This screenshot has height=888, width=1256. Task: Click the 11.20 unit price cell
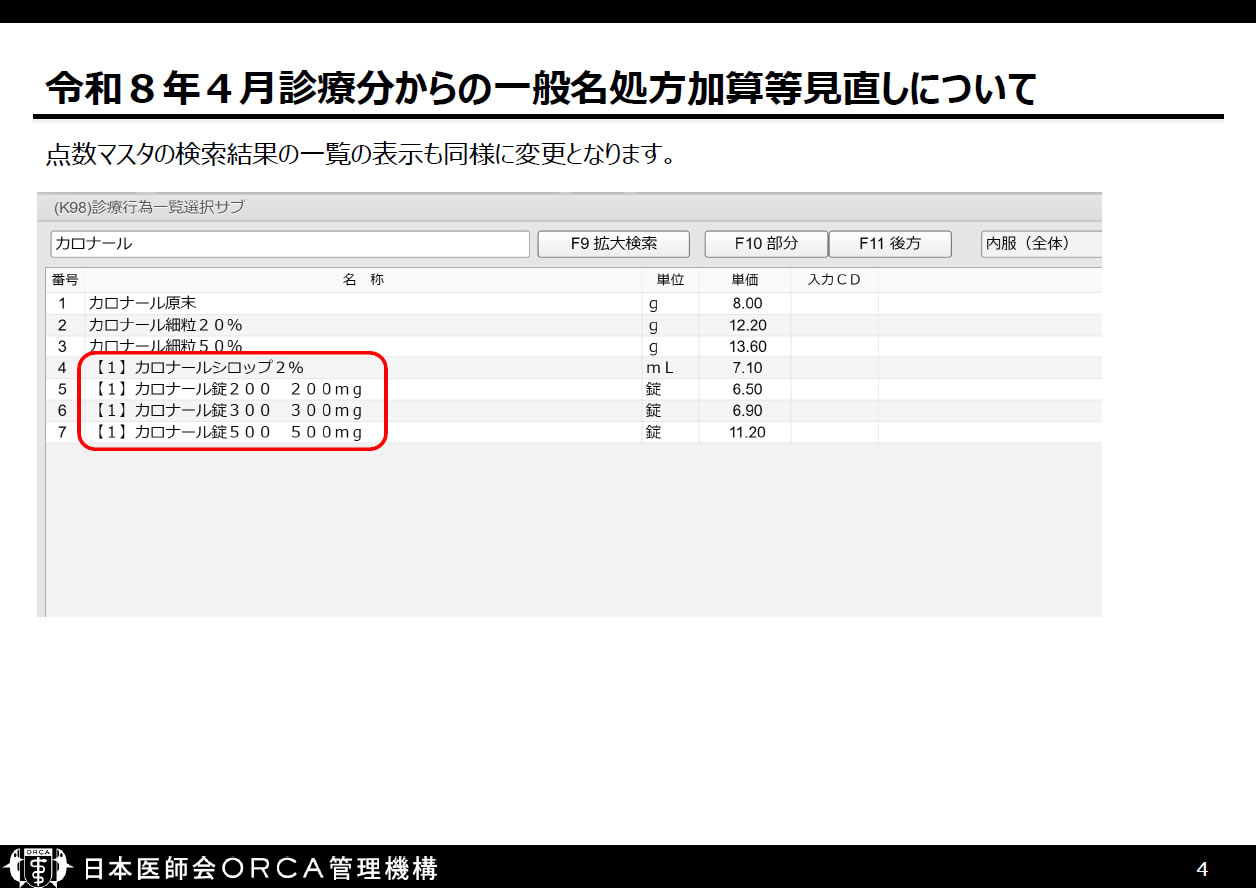747,432
